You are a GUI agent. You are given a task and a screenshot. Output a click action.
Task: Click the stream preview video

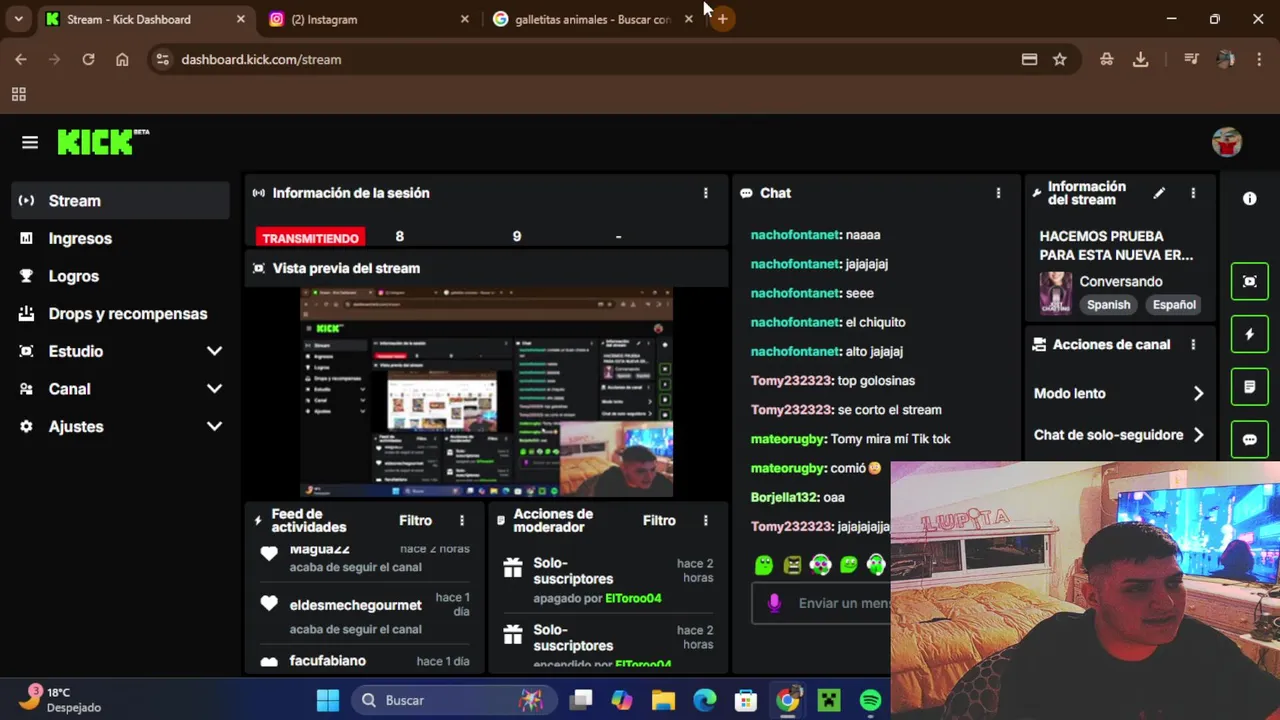(x=487, y=393)
